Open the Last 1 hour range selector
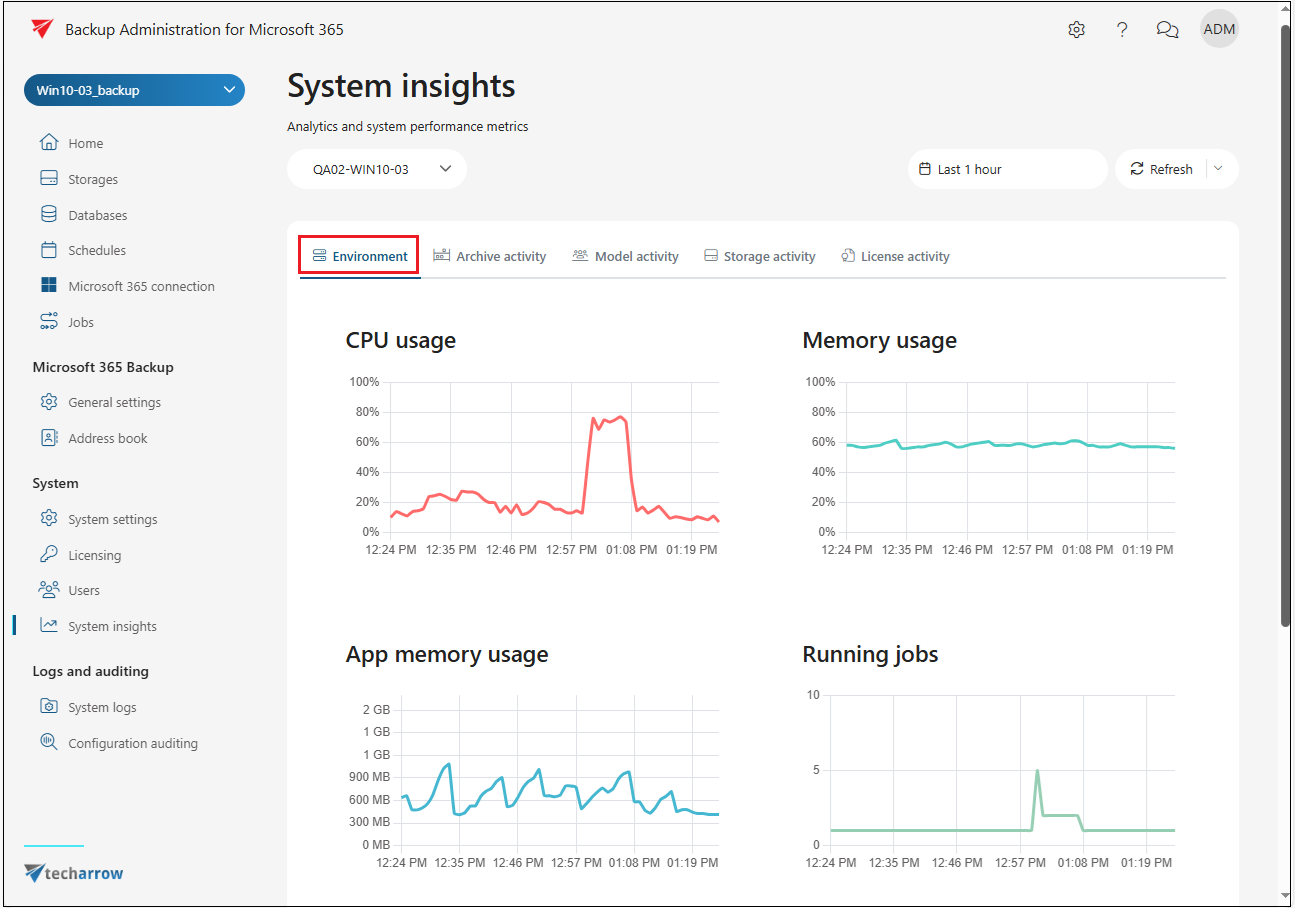1295x908 pixels. point(1007,169)
